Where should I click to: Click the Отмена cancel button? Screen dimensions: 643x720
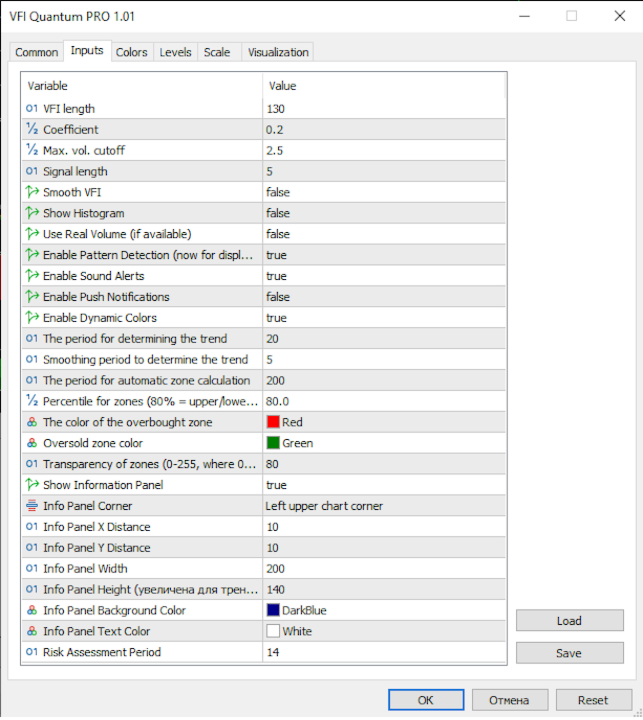tap(509, 700)
